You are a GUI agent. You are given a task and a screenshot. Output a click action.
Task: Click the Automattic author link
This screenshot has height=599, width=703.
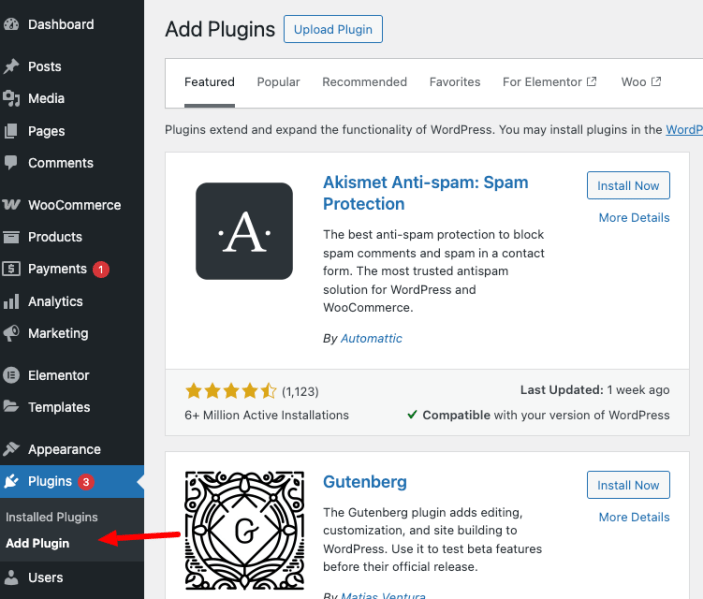coord(371,339)
